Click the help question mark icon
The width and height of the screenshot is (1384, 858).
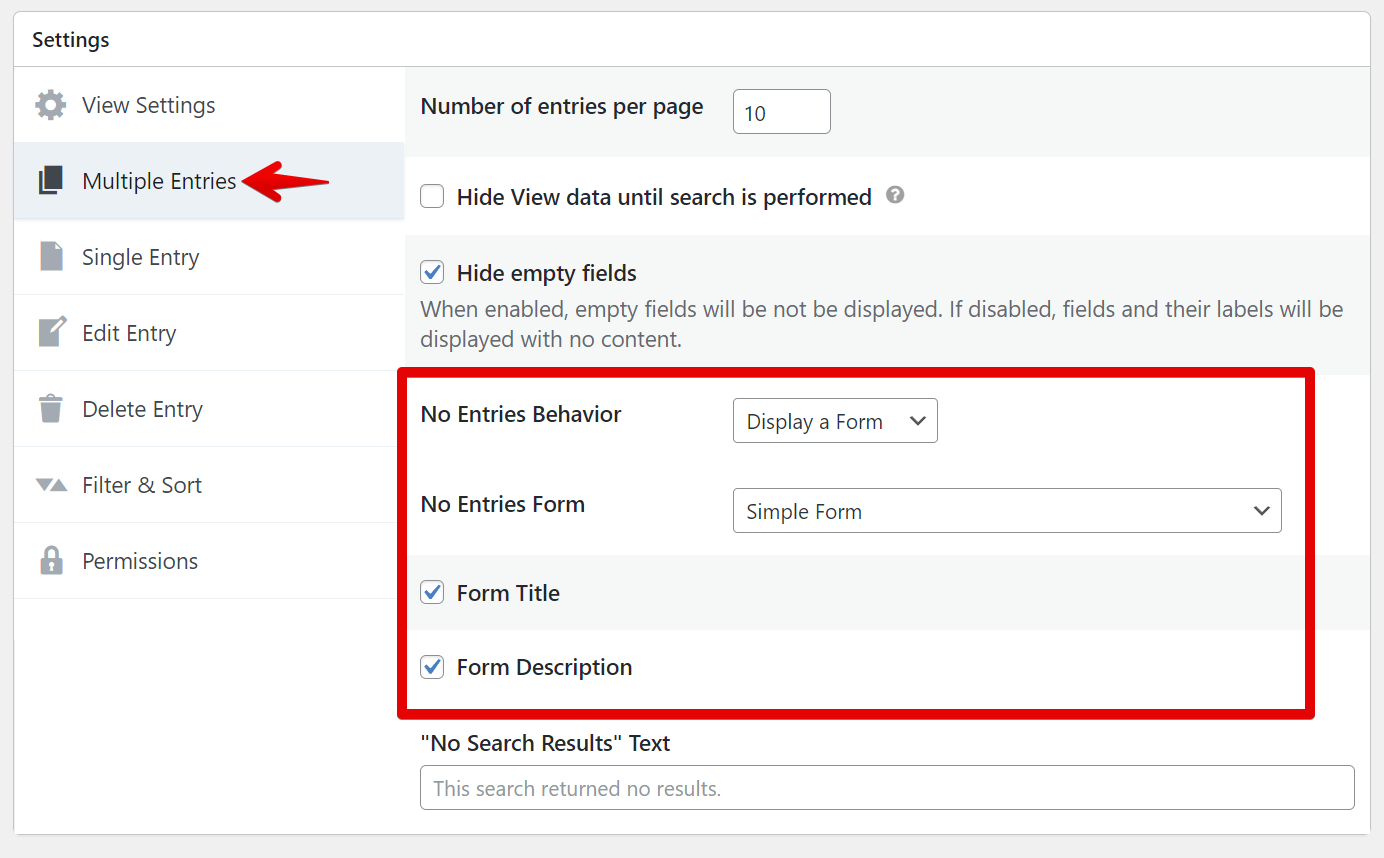[x=895, y=196]
